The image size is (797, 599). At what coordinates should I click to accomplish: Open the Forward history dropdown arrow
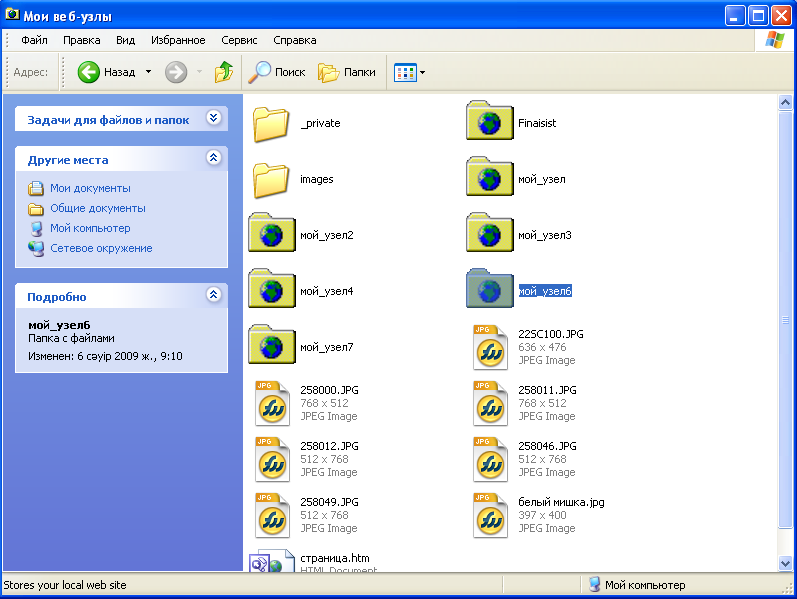click(199, 72)
